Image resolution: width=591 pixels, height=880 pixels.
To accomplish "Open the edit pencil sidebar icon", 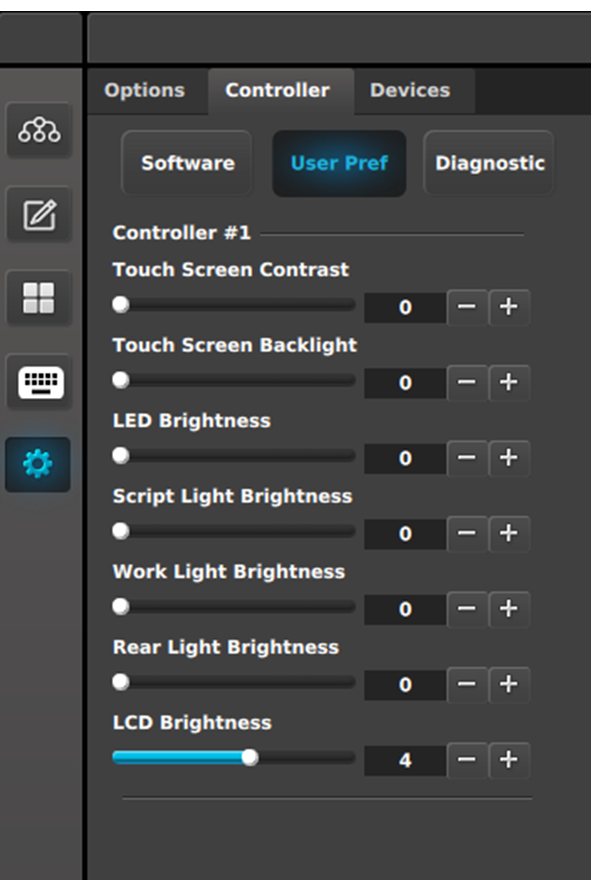I will coord(39,214).
